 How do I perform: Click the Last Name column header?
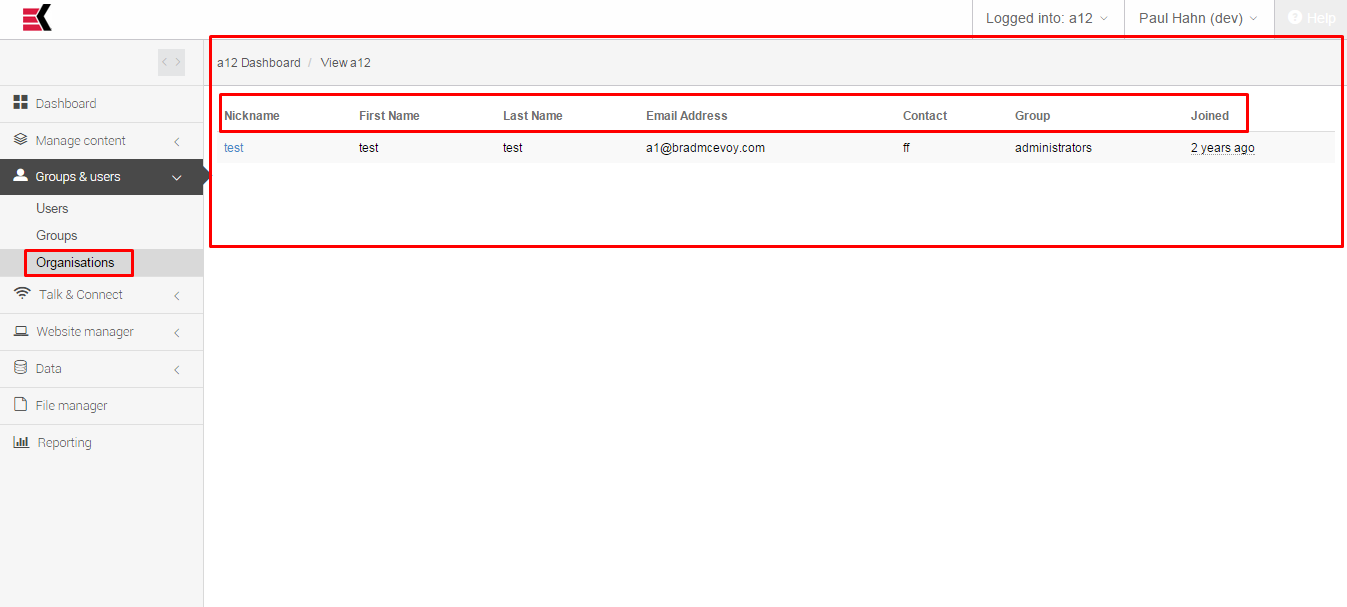point(533,115)
